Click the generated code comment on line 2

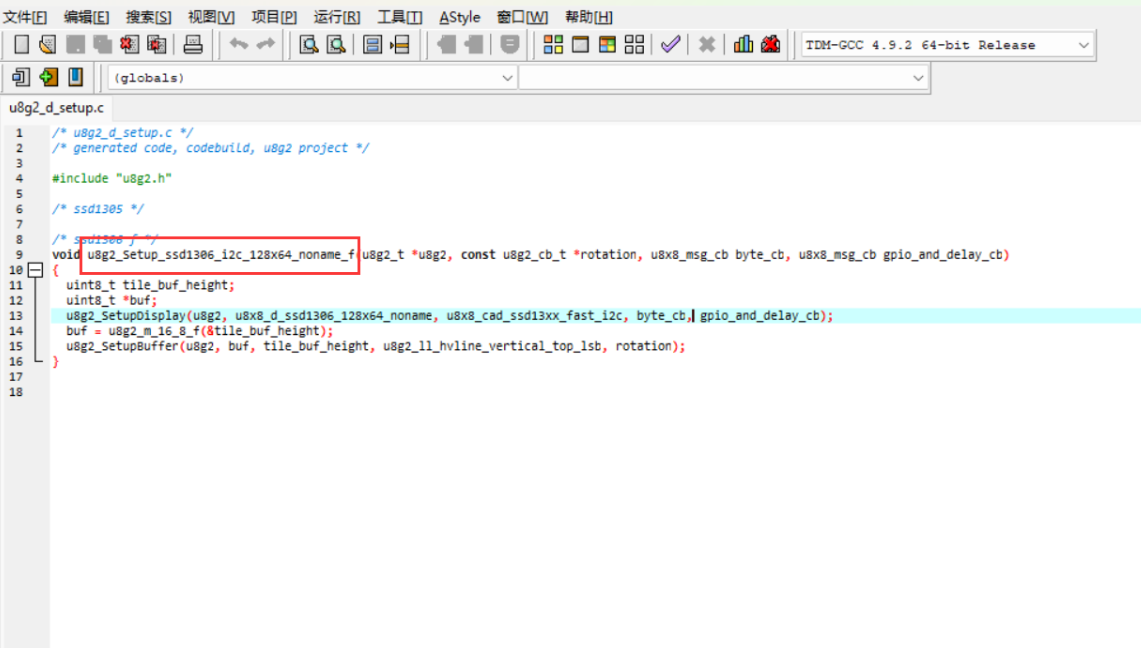[x=210, y=148]
